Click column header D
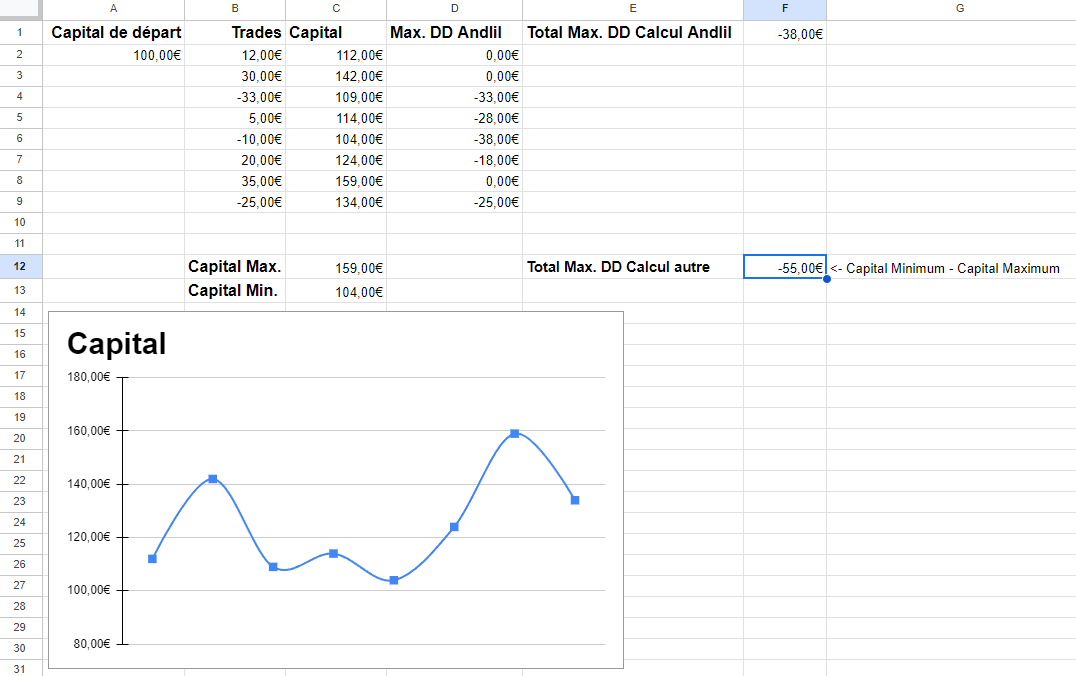Viewport: 1076px width, 676px height. 454,9
